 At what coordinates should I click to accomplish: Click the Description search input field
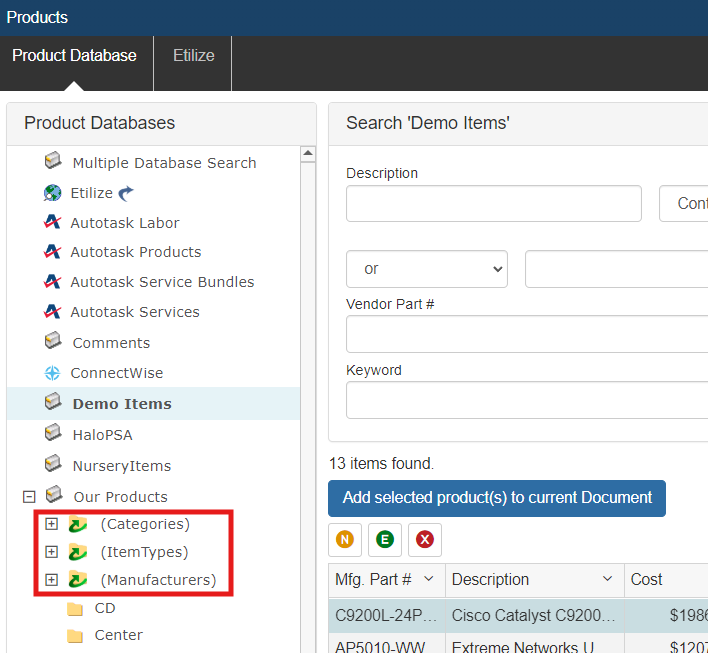point(494,204)
